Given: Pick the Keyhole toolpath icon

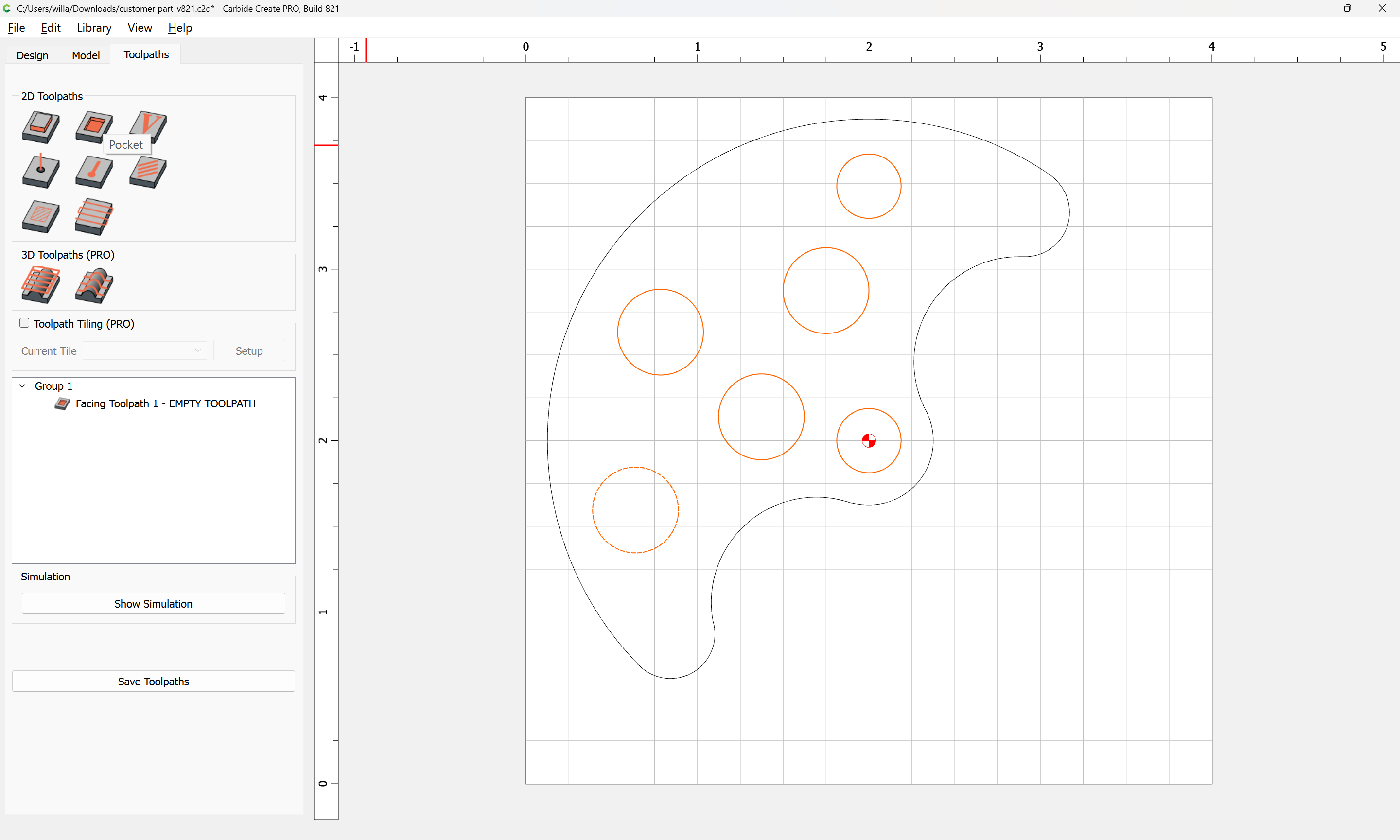Looking at the screenshot, I should coord(94,171).
